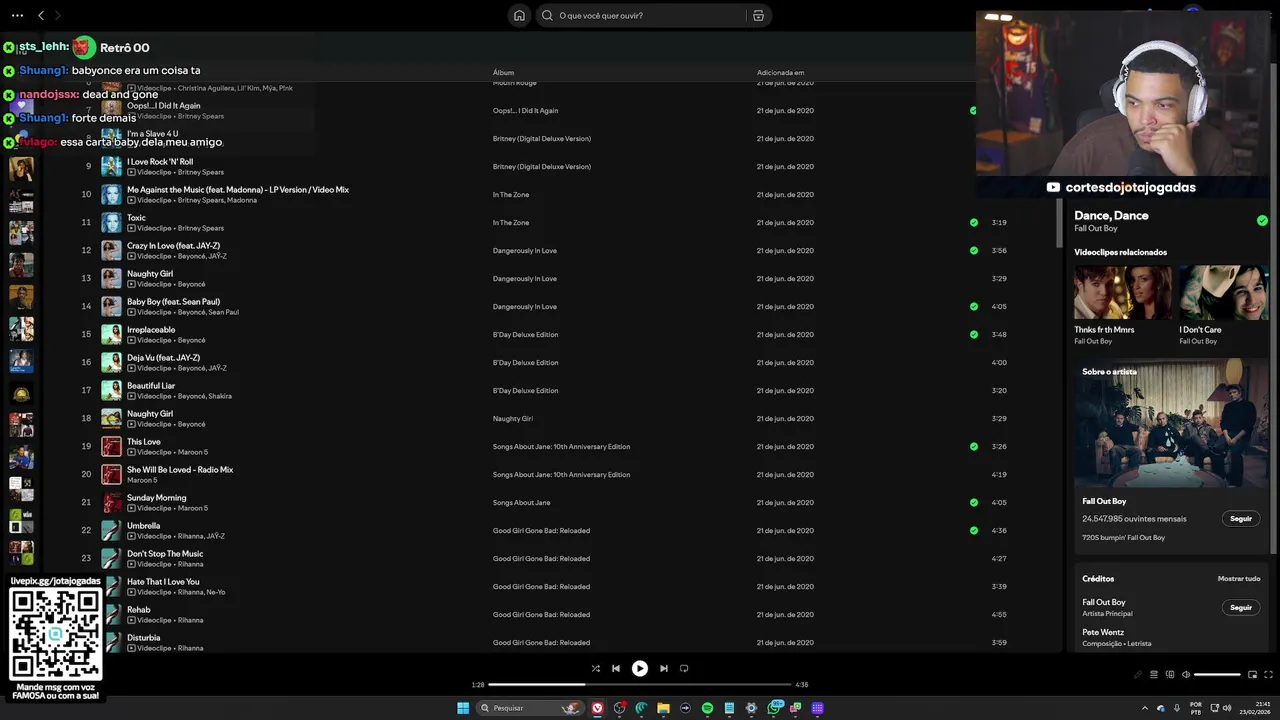Select Me Against the Music song
This screenshot has width=1280, height=720.
[x=238, y=189]
